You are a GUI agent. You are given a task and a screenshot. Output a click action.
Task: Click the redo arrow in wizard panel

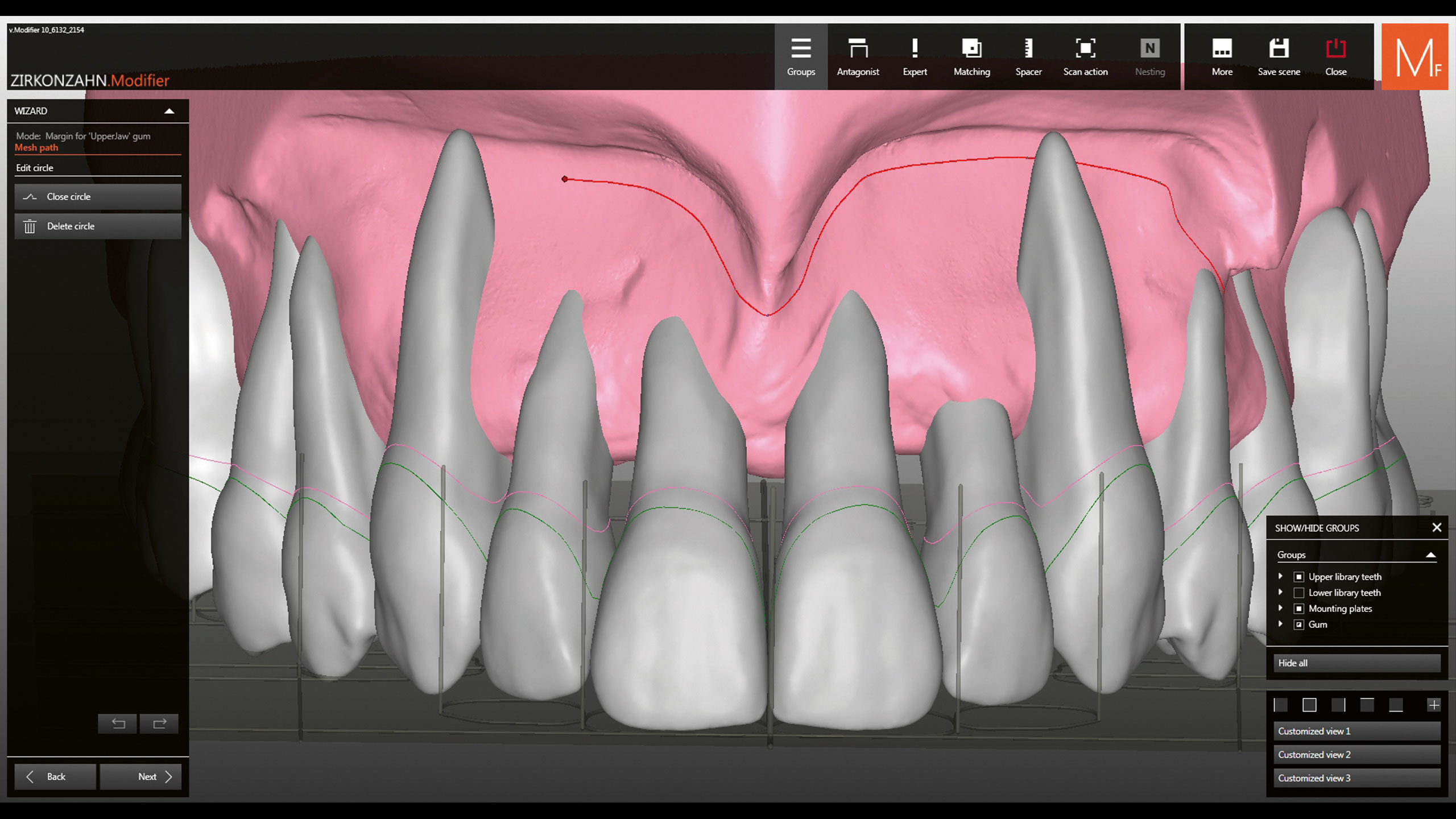159,723
